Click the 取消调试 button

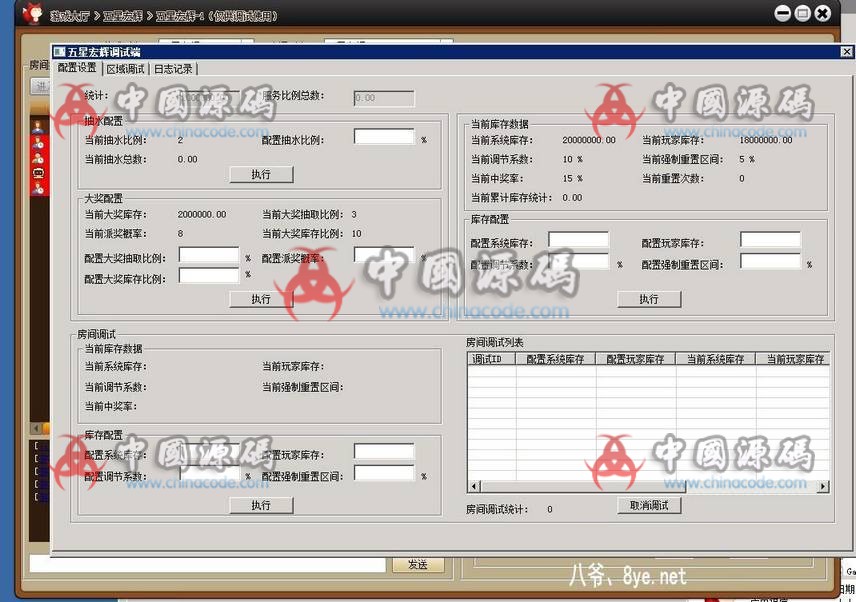coord(649,505)
